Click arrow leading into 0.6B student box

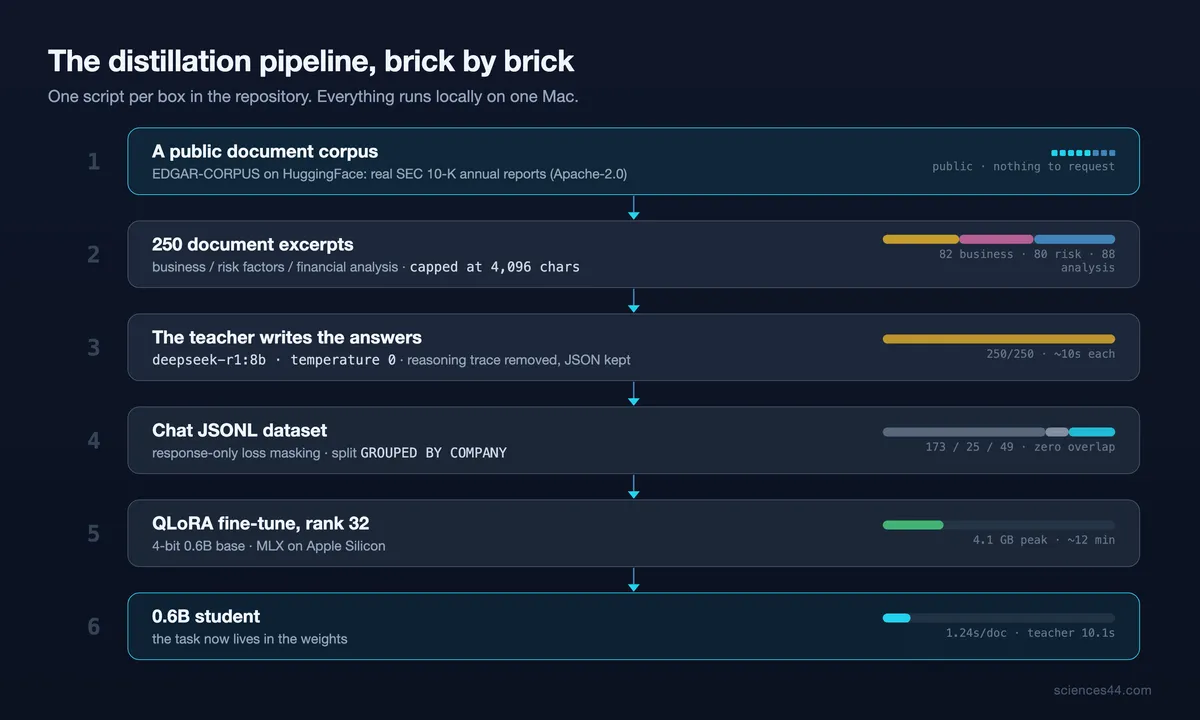click(634, 580)
